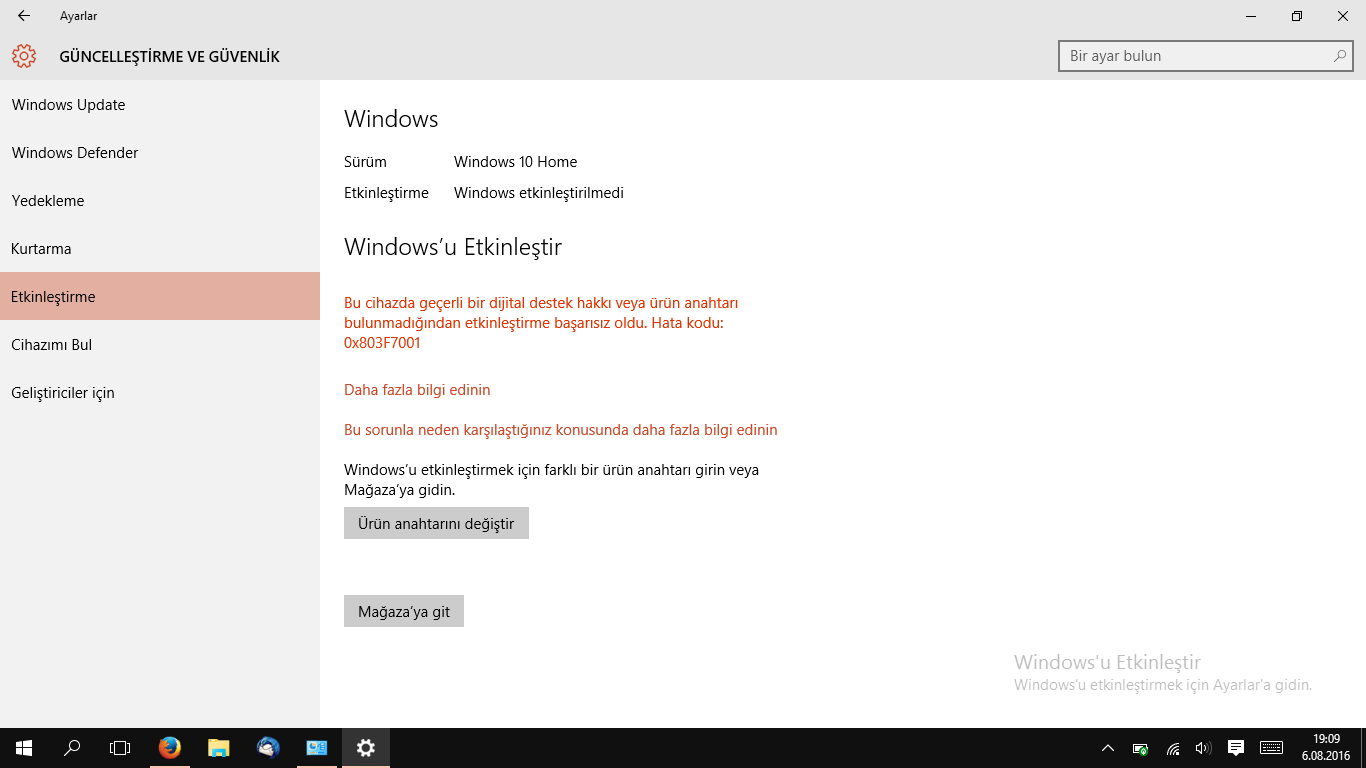The width and height of the screenshot is (1366, 768).
Task: Click the 'Windows'u Etkinleştir' section heading
Action: coord(453,247)
